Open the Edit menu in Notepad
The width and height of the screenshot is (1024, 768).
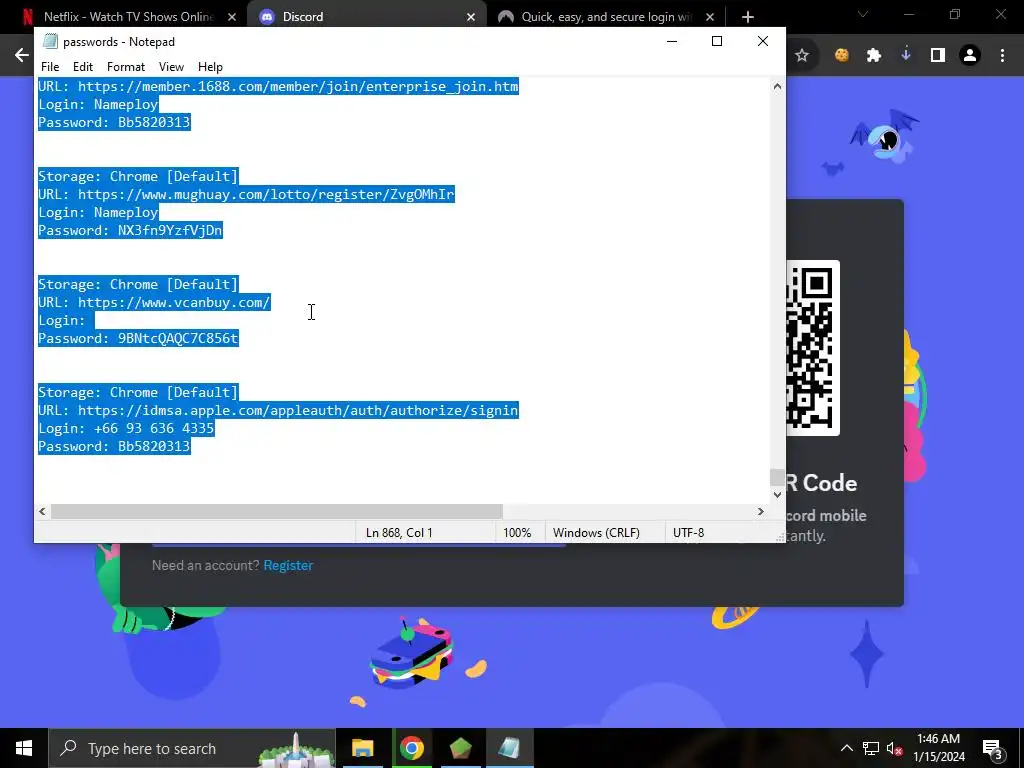82,67
